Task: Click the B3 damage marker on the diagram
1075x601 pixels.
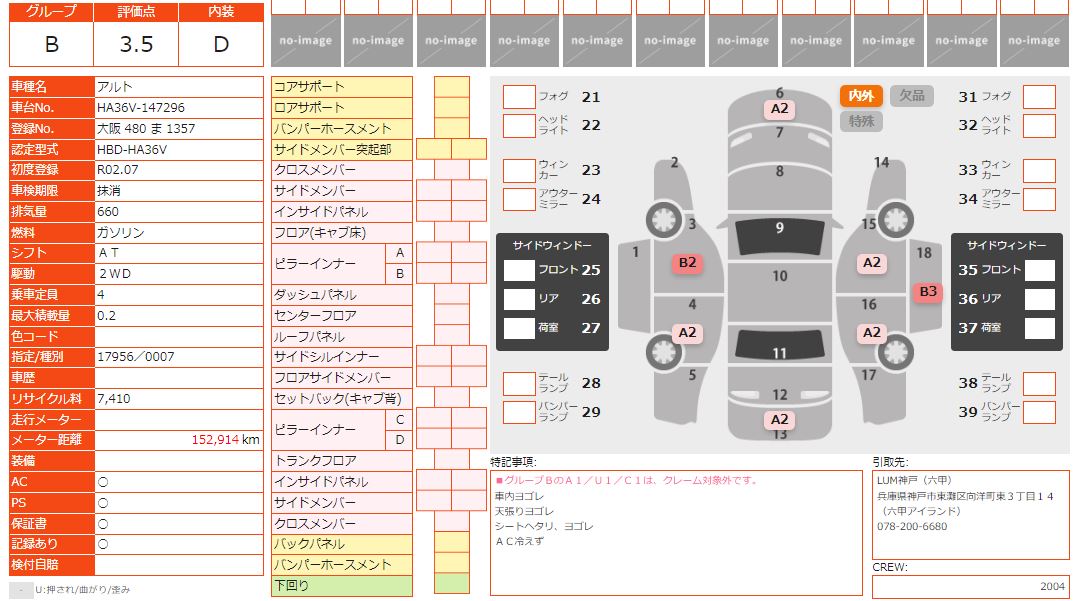Action: 928,292
